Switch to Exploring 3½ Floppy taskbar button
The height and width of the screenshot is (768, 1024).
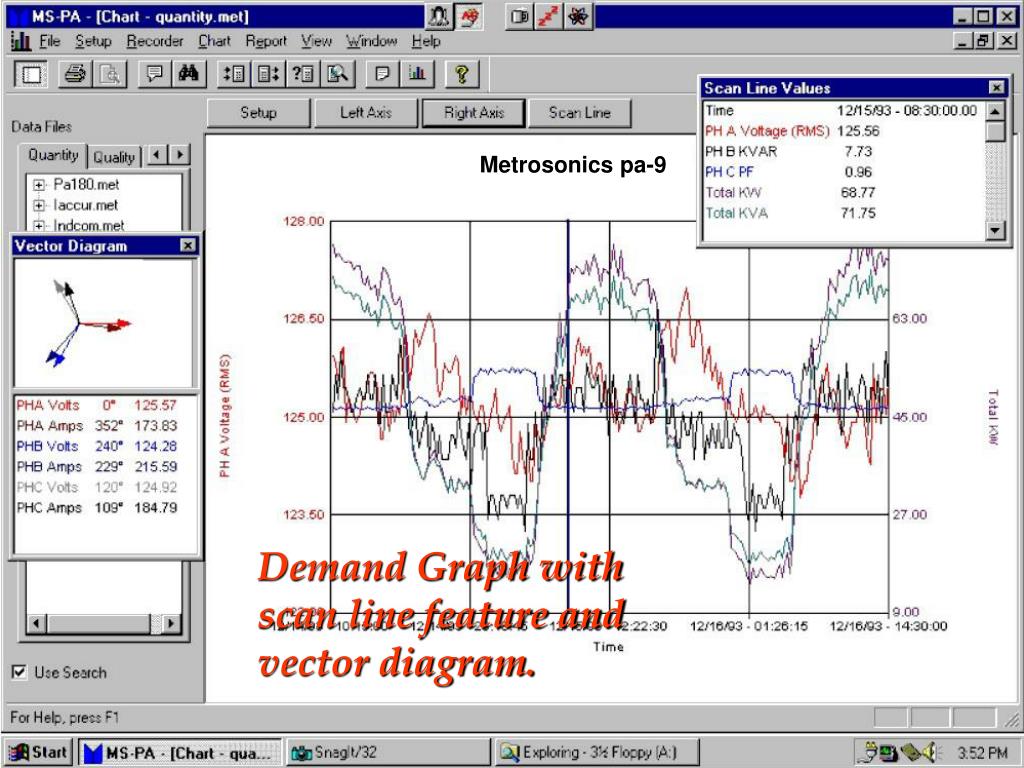pos(596,752)
